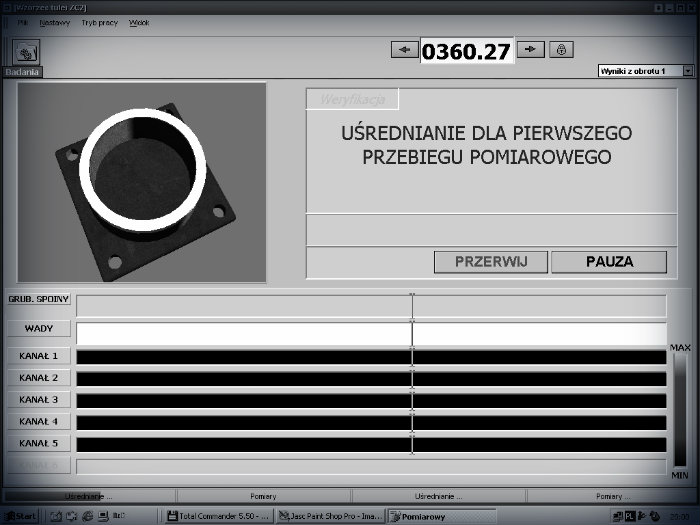Image resolution: width=700 pixels, height=525 pixels.
Task: Open the Plik menu
Action: point(23,22)
